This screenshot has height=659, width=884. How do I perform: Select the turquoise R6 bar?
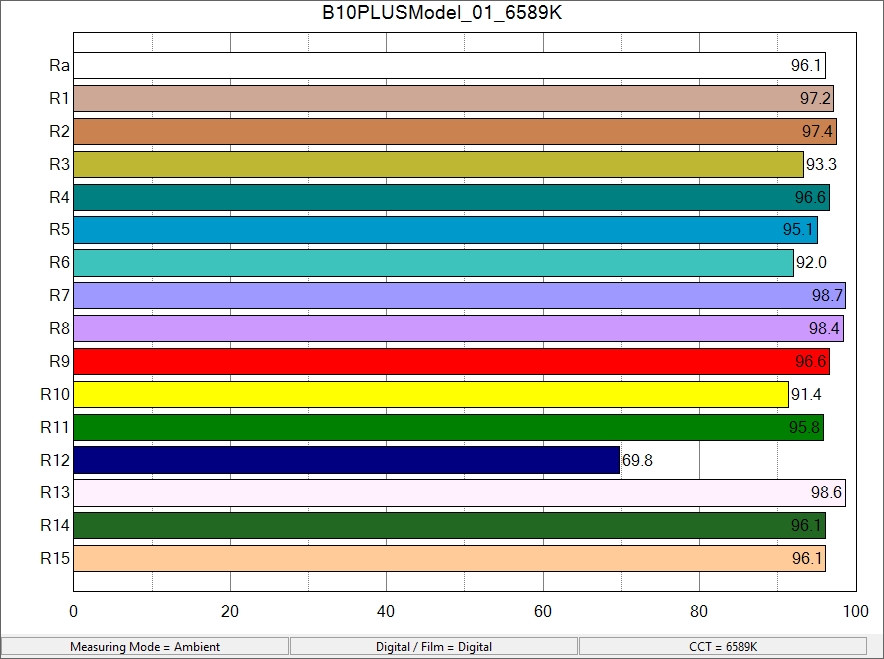[x=432, y=263]
